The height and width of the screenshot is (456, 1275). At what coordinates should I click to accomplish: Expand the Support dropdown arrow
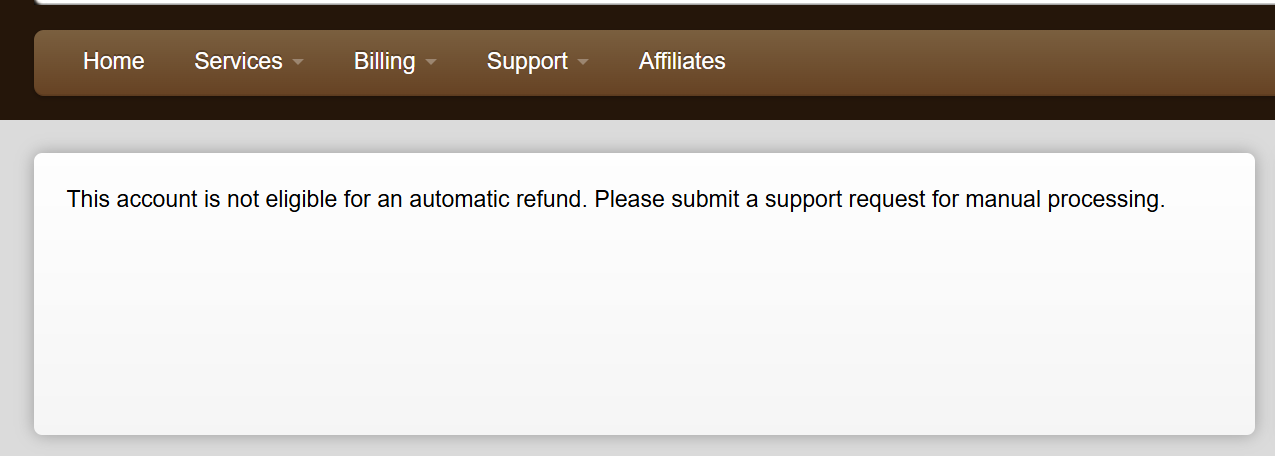(583, 63)
